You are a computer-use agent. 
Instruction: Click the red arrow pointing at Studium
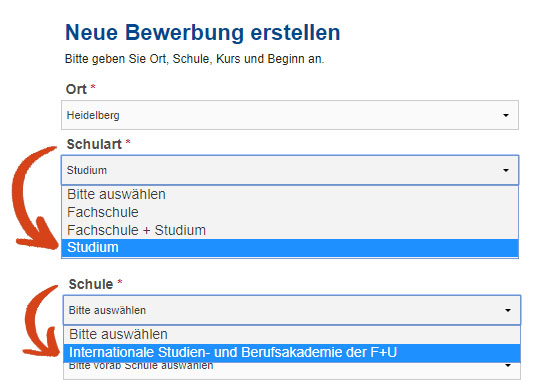(35, 198)
